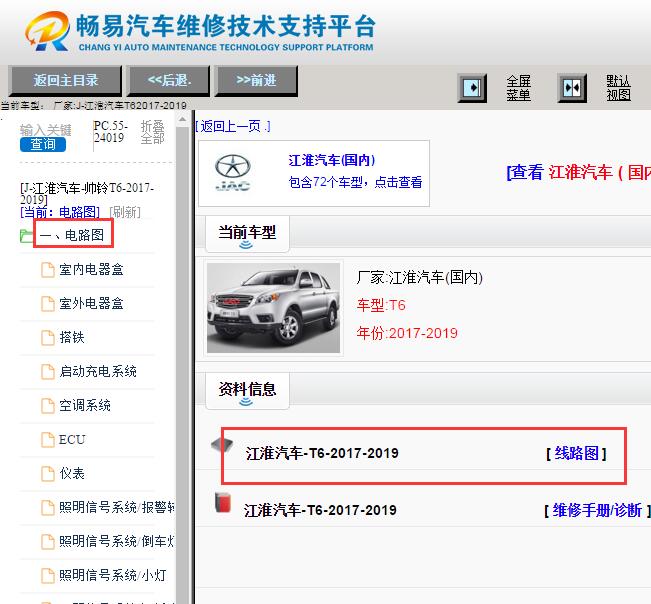Click the document icon beside ECU
This screenshot has width=651, height=604.
(48, 440)
